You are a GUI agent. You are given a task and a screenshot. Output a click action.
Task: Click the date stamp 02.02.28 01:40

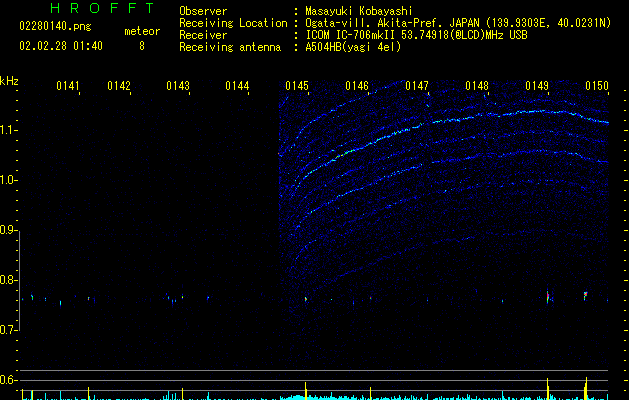click(x=61, y=46)
